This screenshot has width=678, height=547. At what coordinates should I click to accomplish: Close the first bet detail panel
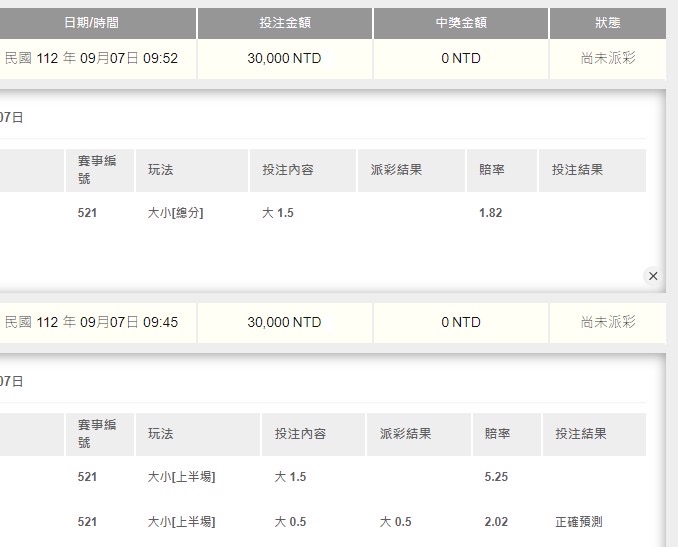[x=653, y=276]
